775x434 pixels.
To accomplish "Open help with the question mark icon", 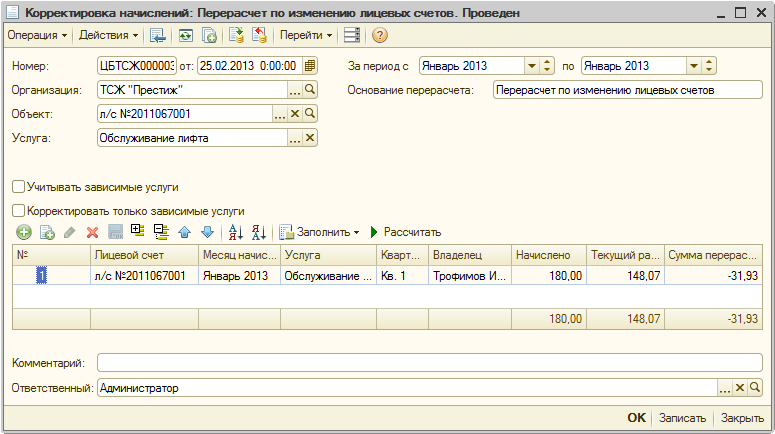I will (380, 35).
